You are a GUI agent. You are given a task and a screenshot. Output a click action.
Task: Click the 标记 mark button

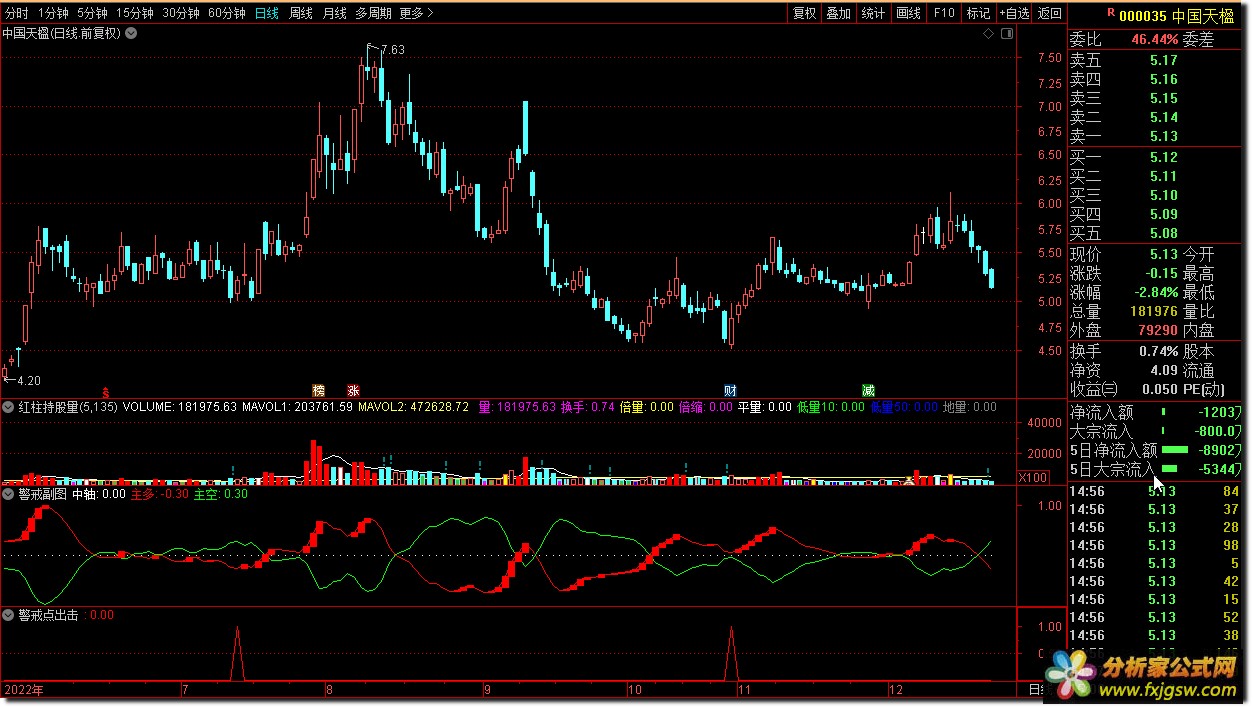pos(977,13)
